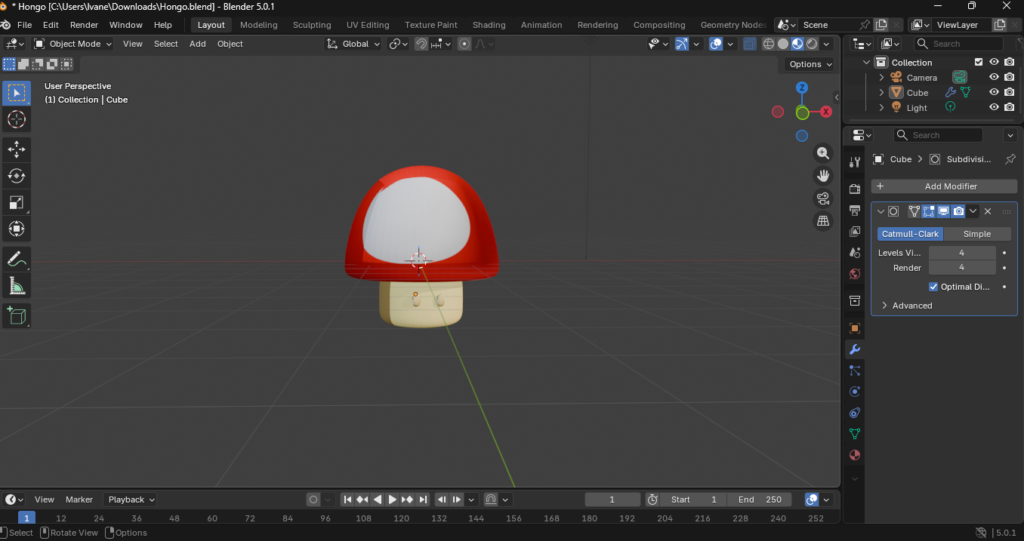The height and width of the screenshot is (541, 1024).
Task: Click the Add Modifier button
Action: click(944, 186)
